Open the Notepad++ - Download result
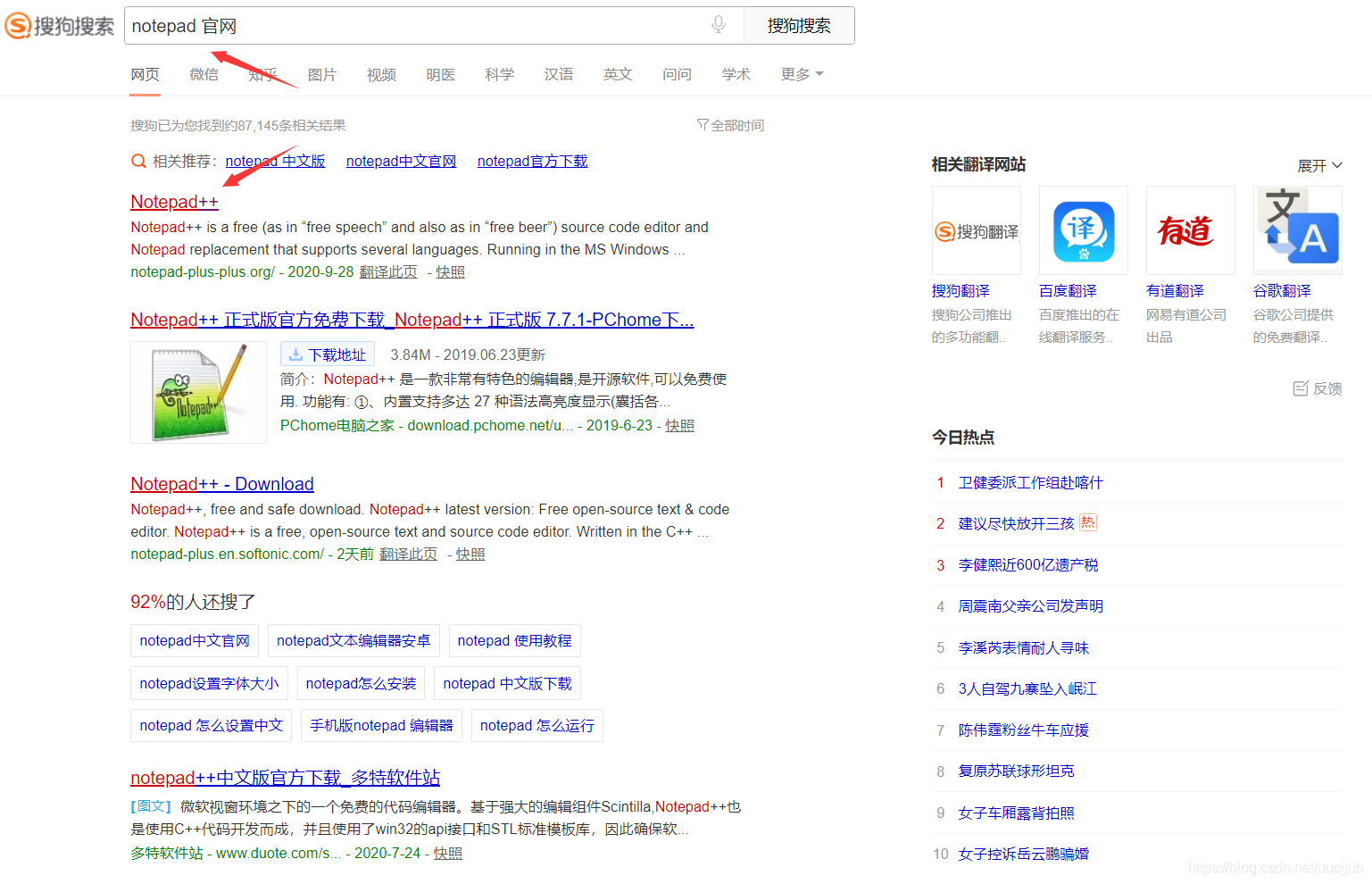1372x884 pixels. coord(222,484)
